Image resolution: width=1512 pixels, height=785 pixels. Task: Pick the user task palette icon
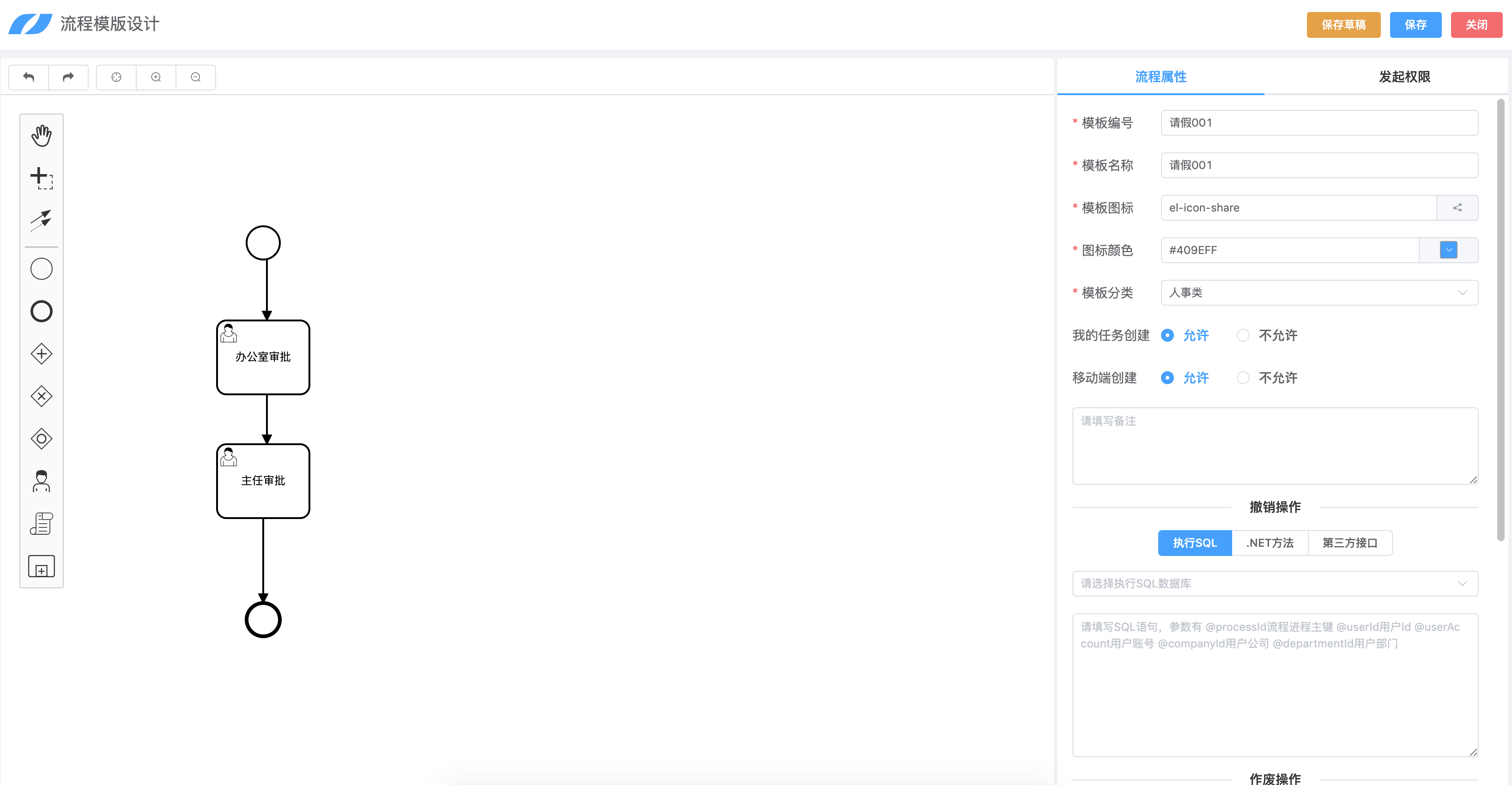pos(42,481)
